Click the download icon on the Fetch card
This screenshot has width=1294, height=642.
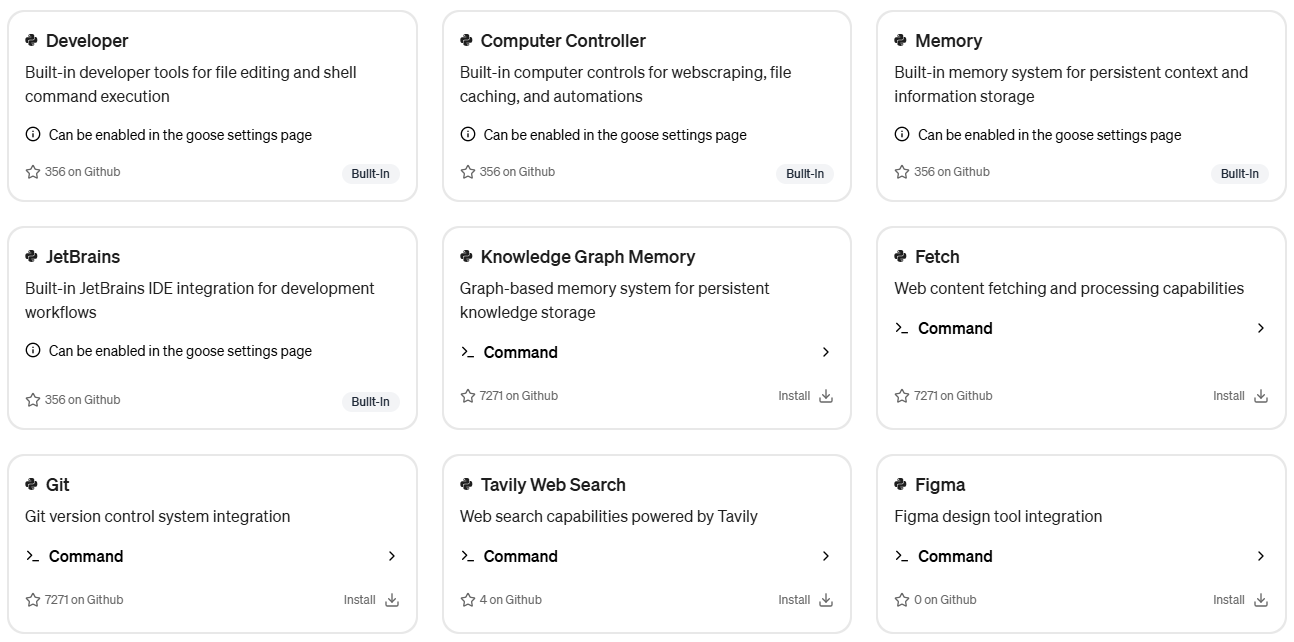(1260, 396)
